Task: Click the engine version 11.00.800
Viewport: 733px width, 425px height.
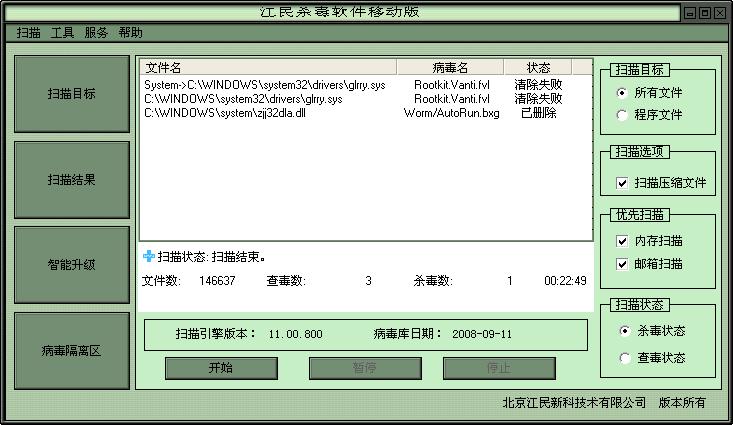Action: coord(295,334)
